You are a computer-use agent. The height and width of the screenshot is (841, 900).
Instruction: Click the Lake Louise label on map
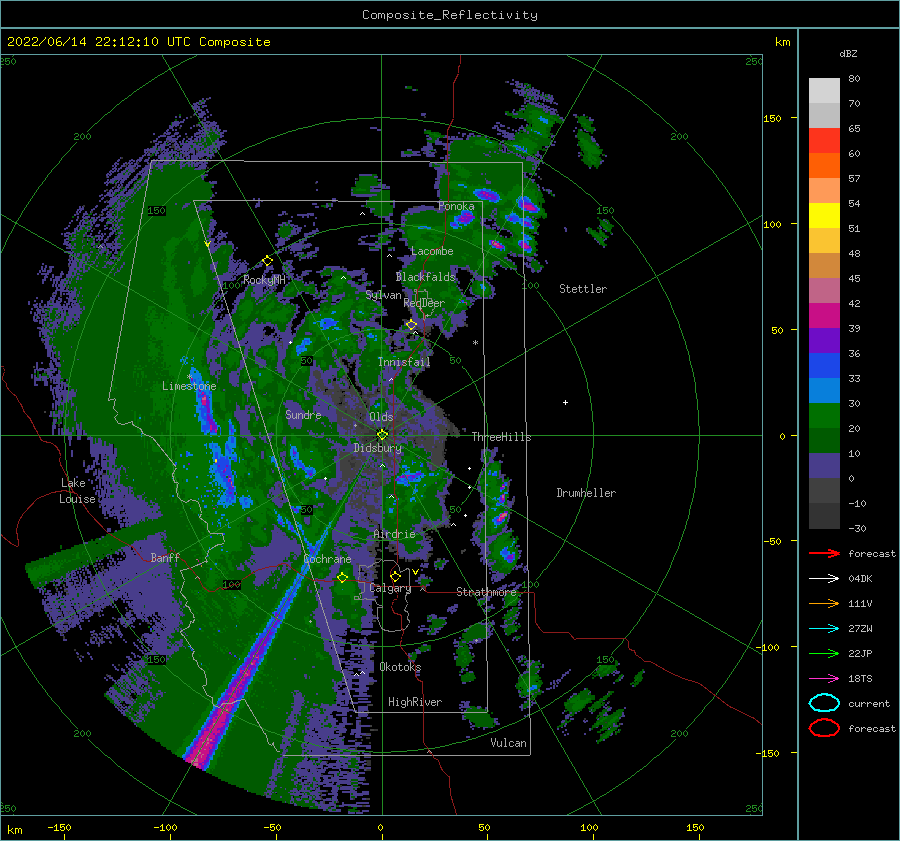click(x=78, y=491)
